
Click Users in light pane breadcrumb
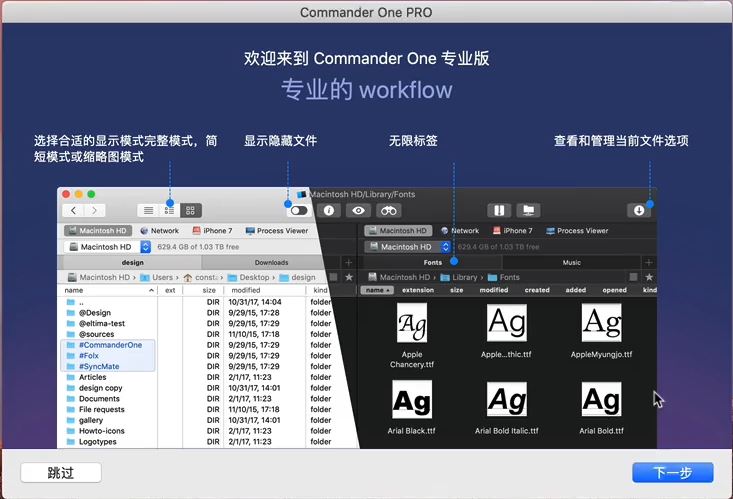click(x=157, y=277)
